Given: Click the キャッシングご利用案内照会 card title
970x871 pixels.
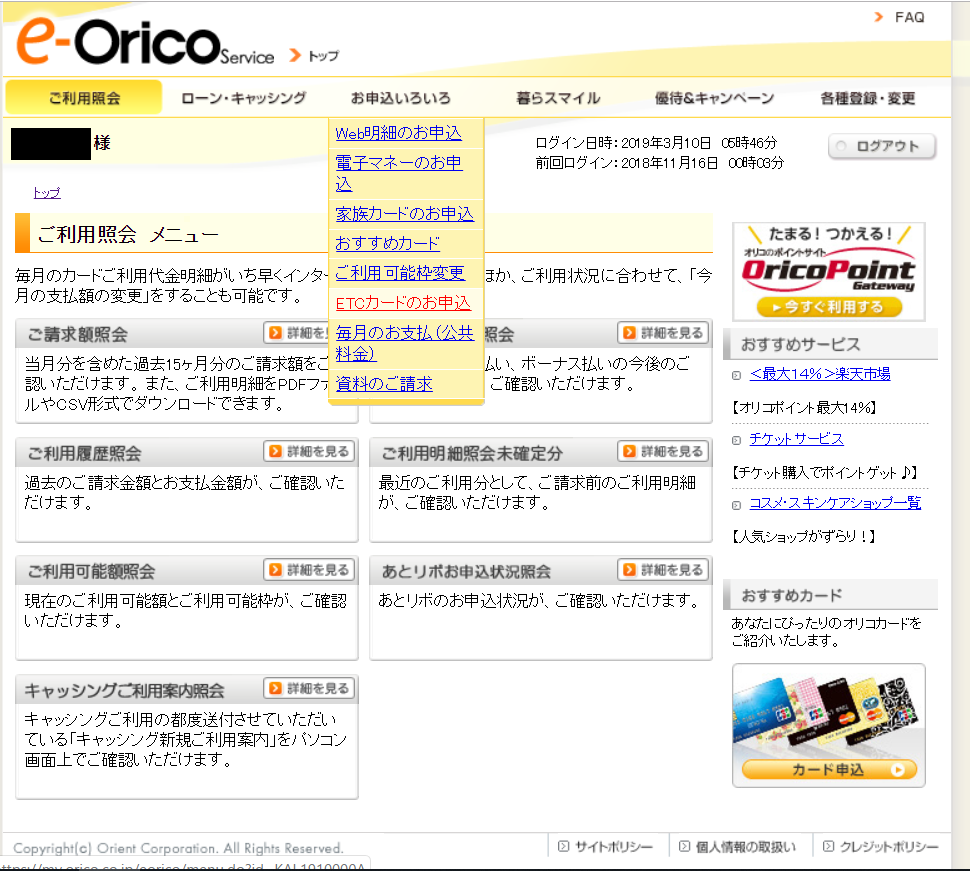Looking at the screenshot, I should click(124, 690).
